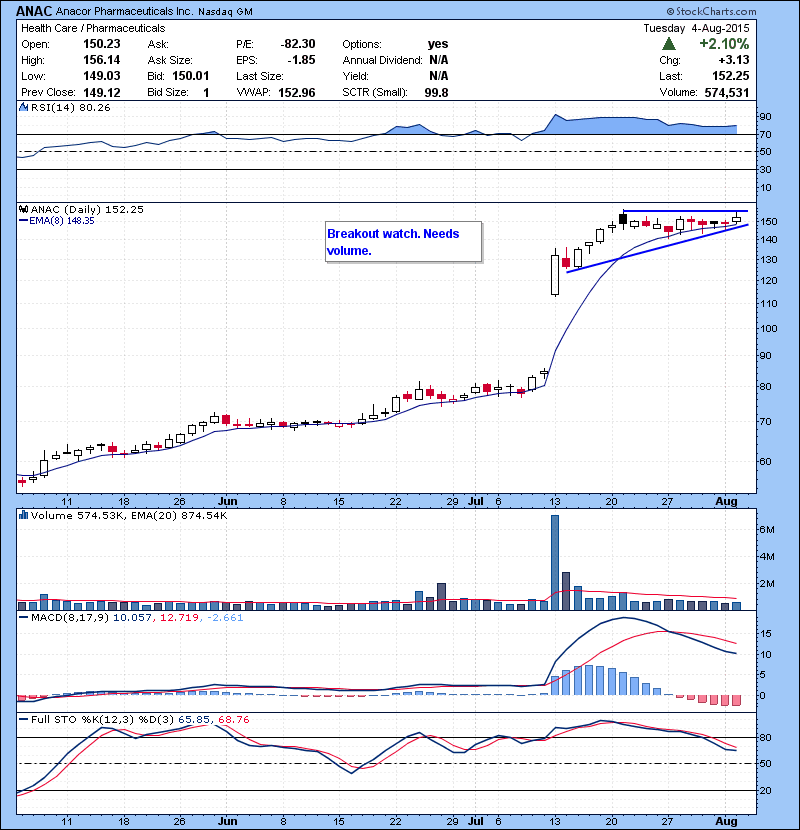Click the MACD histogram value -2.661
The image size is (800, 830).
click(x=225, y=617)
